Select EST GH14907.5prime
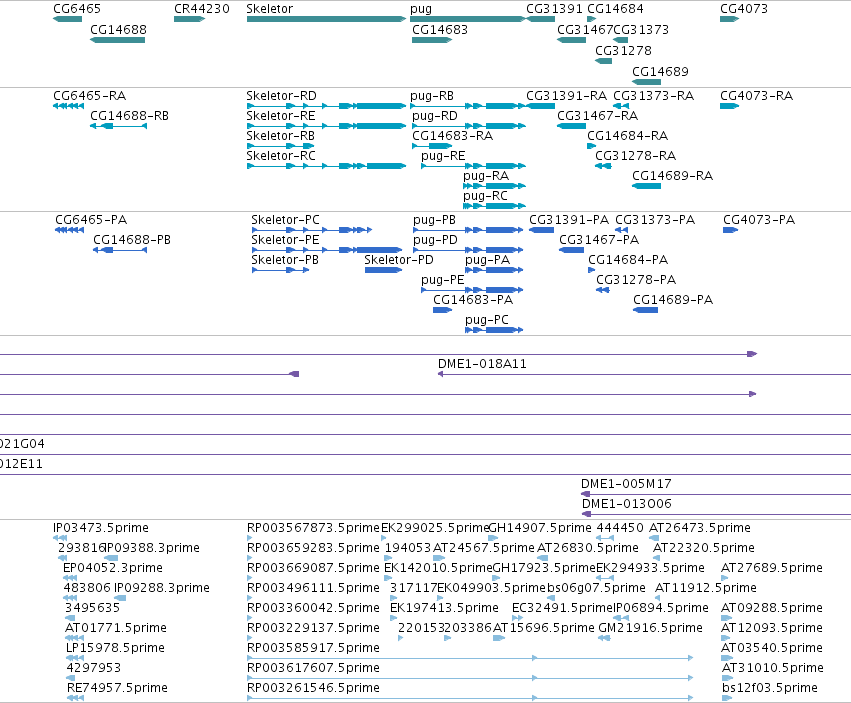Viewport: 851px width, 703px height. [x=493, y=539]
